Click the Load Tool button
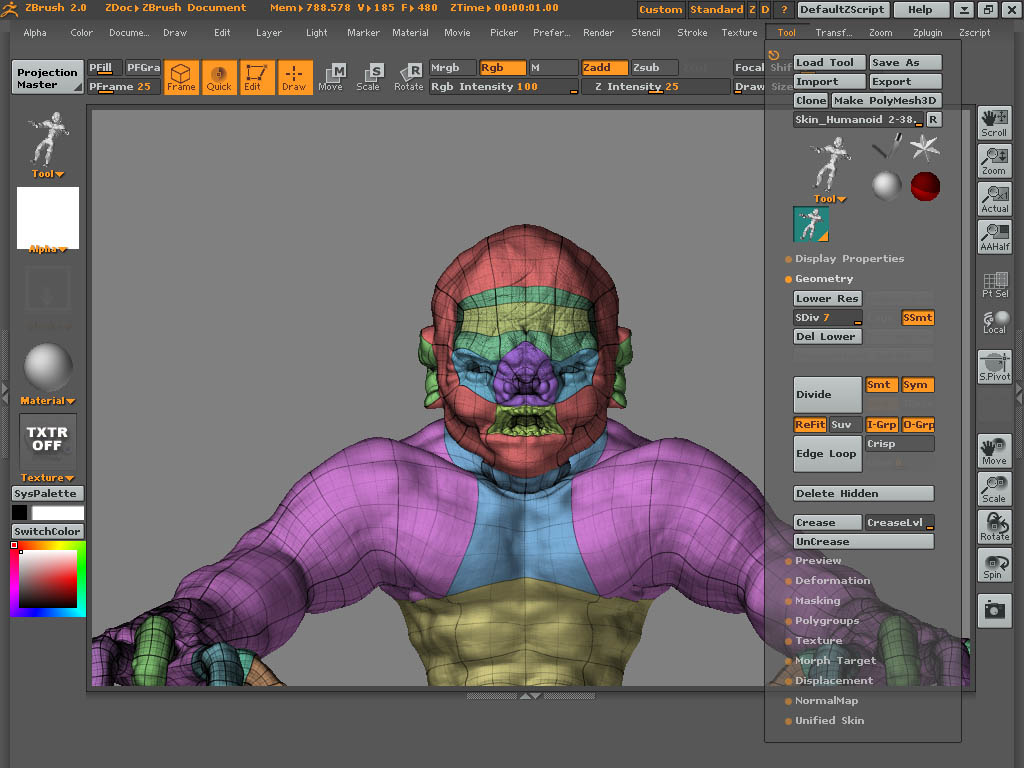The image size is (1024, 768). click(829, 63)
